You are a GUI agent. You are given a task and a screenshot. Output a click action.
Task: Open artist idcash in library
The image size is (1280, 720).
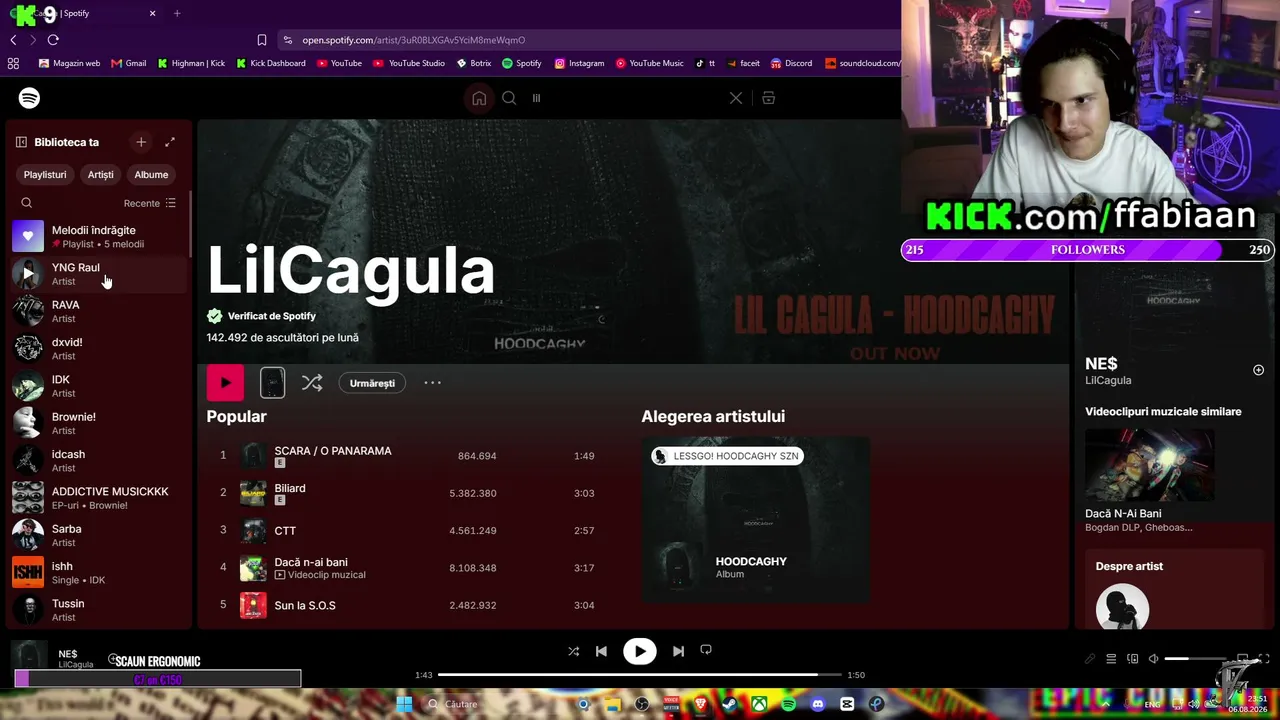click(x=98, y=460)
